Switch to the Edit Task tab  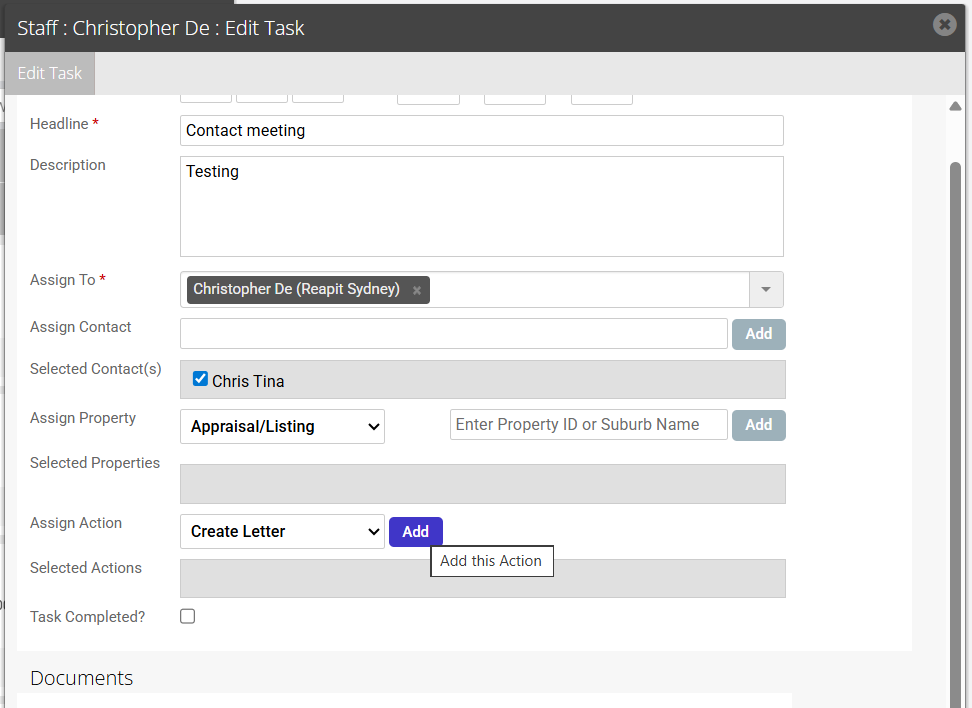pos(50,73)
